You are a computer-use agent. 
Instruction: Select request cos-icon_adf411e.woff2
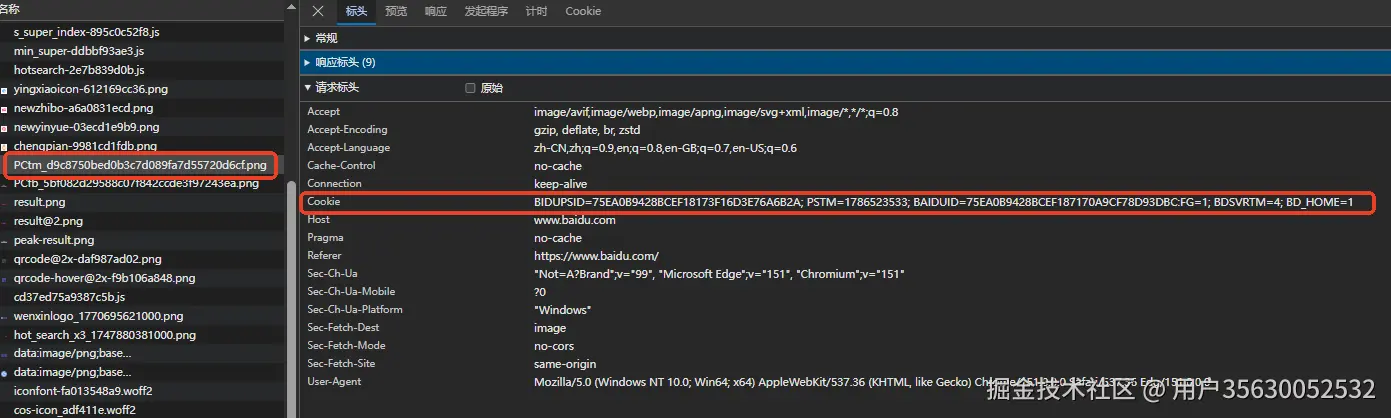point(75,410)
